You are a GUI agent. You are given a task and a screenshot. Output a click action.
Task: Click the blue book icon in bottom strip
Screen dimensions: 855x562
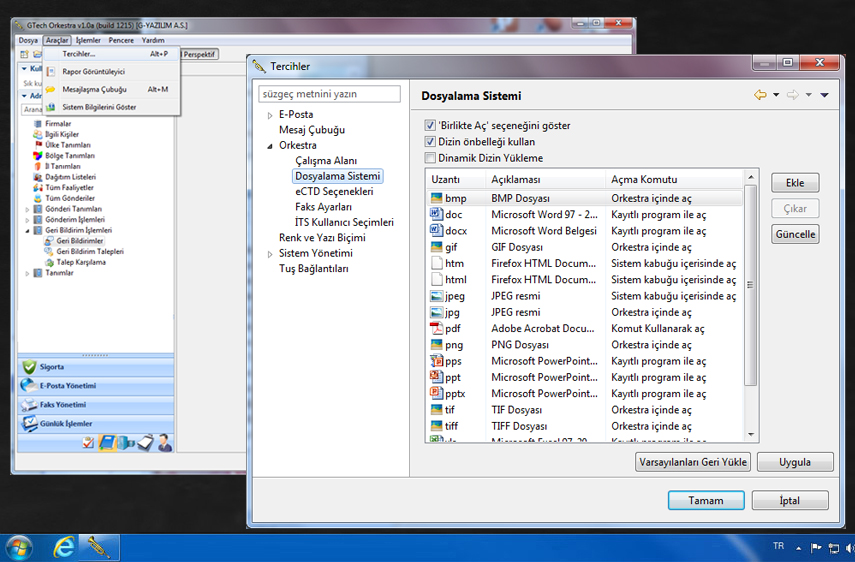pos(108,443)
